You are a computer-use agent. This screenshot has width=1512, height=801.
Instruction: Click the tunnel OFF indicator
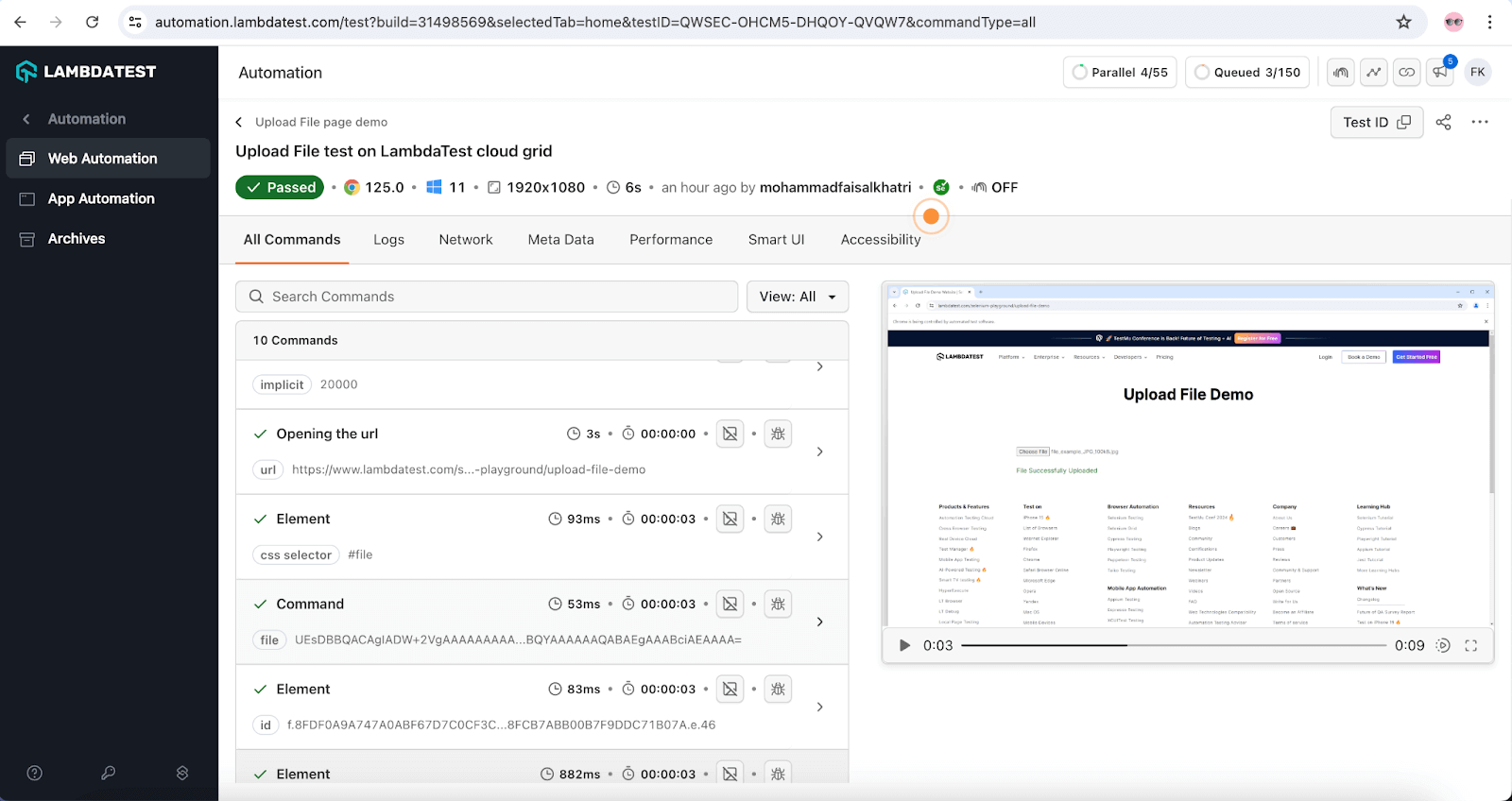coord(995,187)
